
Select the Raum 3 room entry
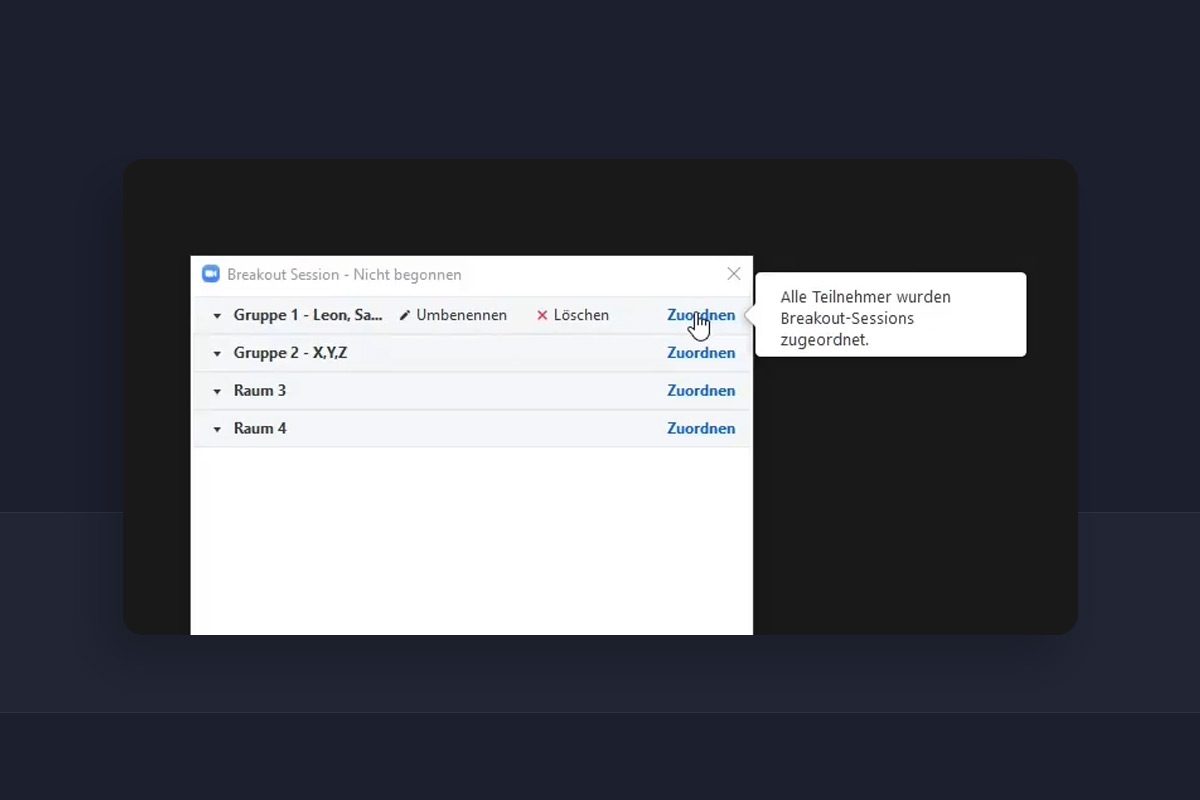[x=260, y=390]
